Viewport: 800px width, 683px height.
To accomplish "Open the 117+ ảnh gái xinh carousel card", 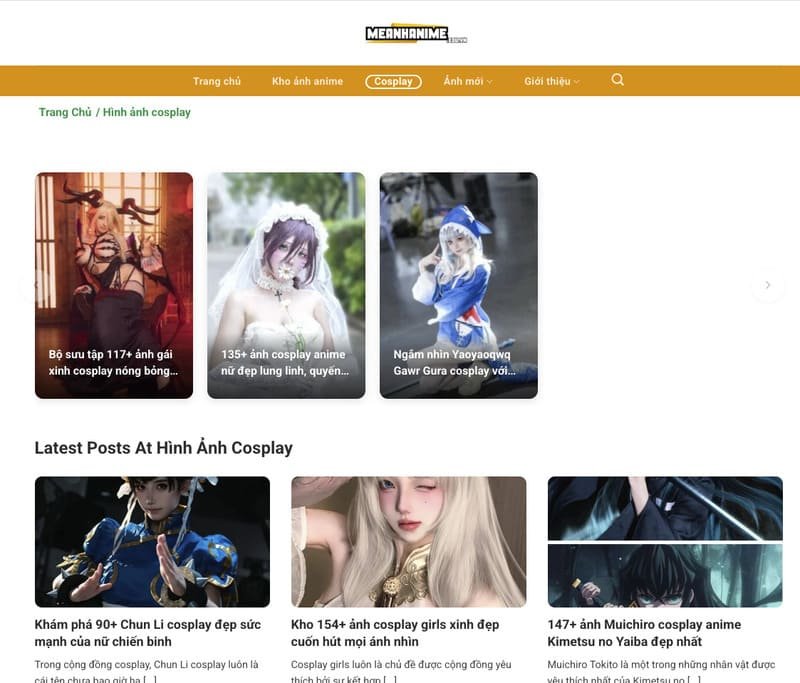I will click(114, 285).
